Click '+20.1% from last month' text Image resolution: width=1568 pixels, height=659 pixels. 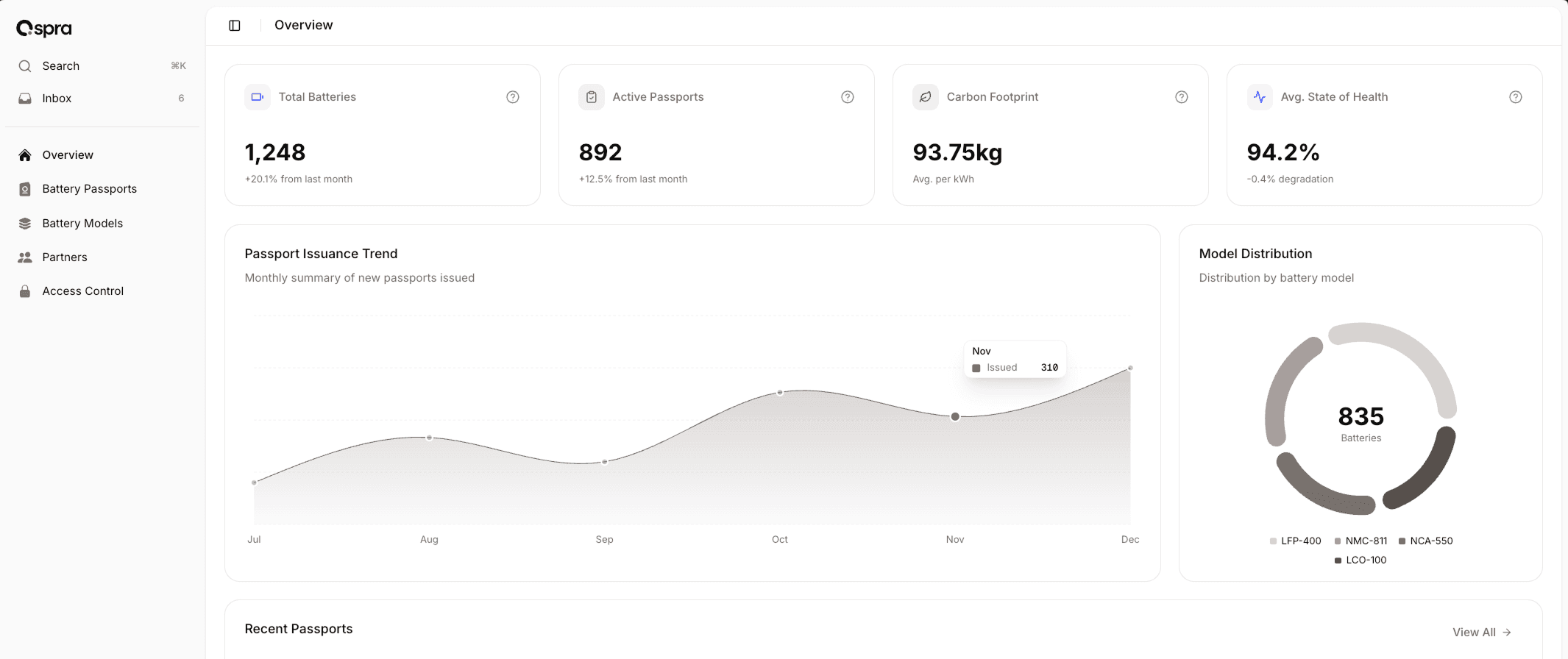coord(299,179)
